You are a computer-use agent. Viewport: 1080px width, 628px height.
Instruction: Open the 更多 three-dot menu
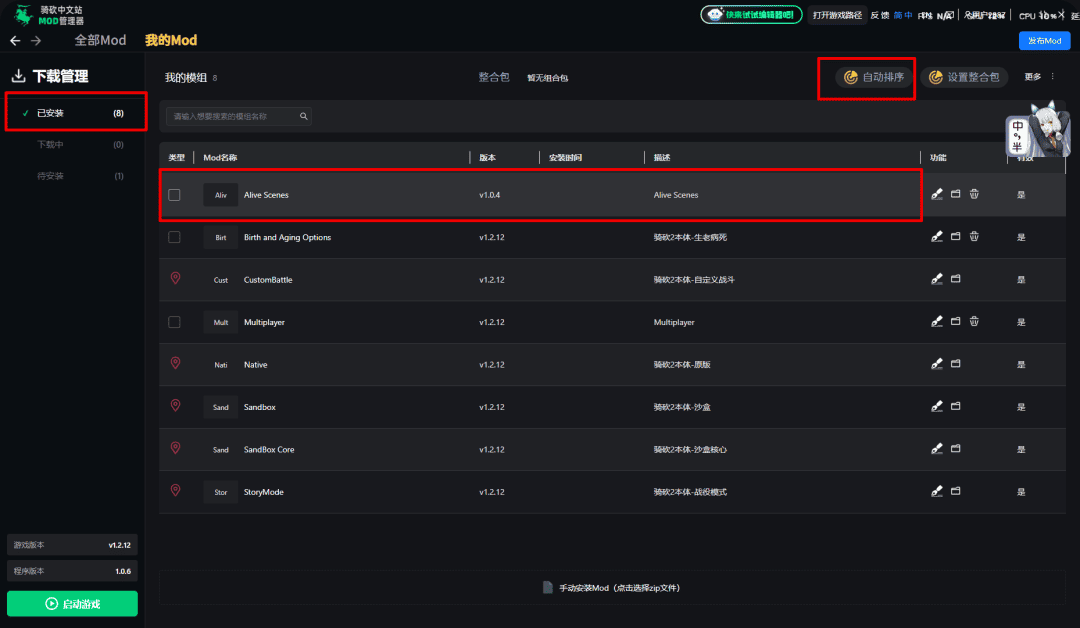point(1052,77)
